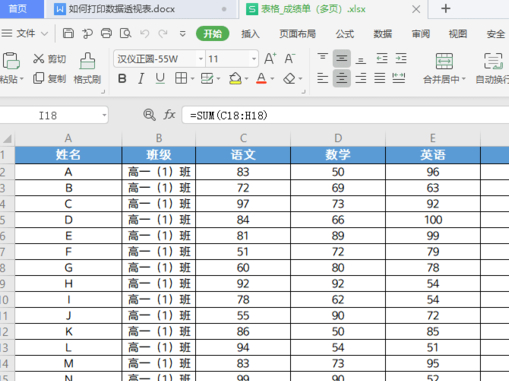Switch to the View (视图) tab
Viewport: 509px width, 381px height.
[x=458, y=34]
